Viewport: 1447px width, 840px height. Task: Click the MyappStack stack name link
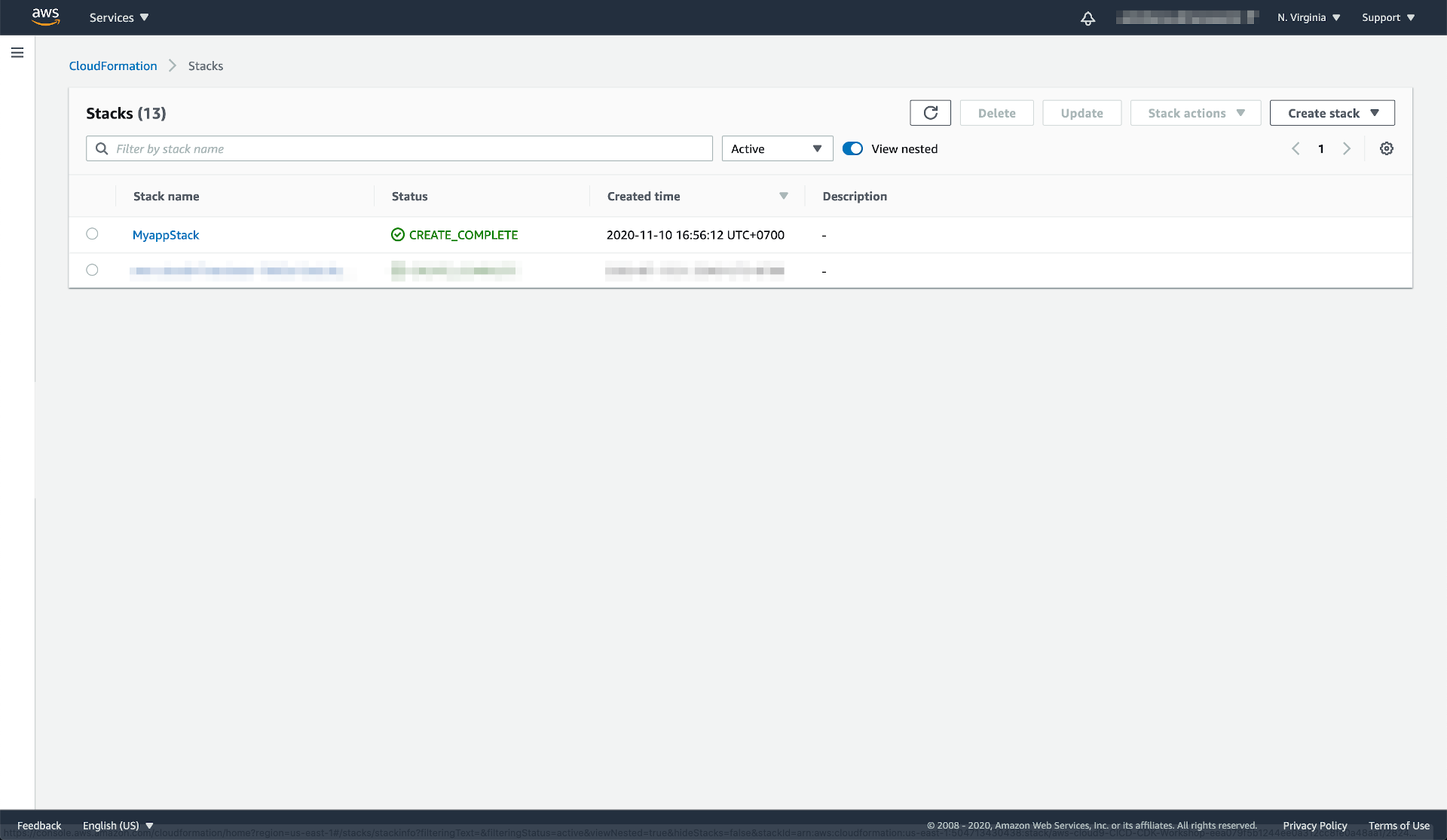166,234
